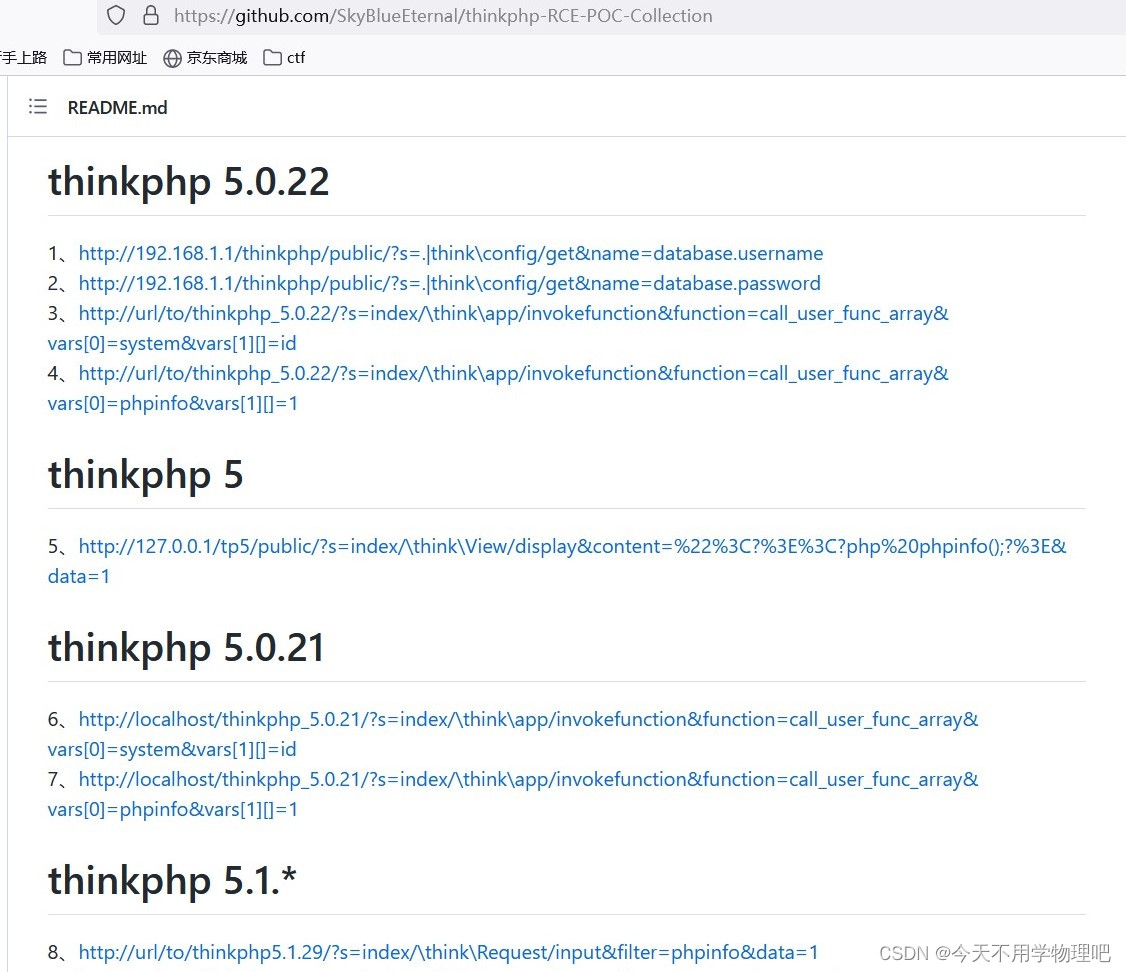
Task: Open link 6 thinkphp_5.0.21 system id POC
Action: [x=529, y=720]
